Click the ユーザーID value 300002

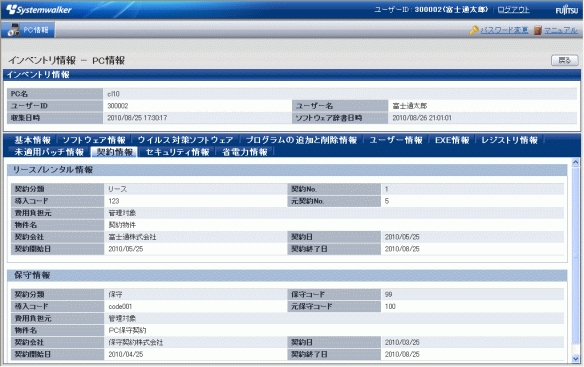pyautogui.click(x=118, y=106)
